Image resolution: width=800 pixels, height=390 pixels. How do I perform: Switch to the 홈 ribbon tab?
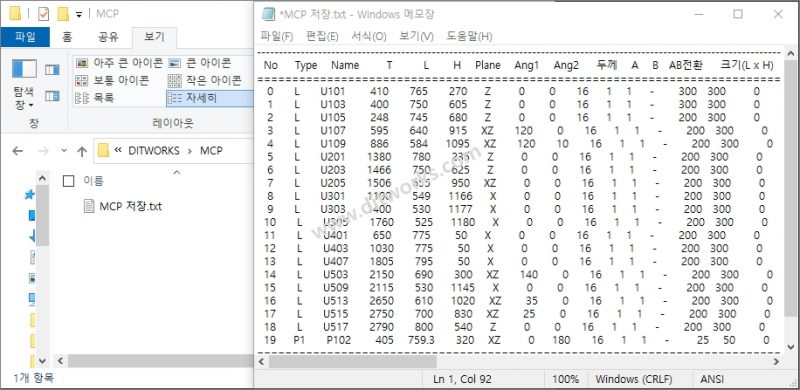coord(67,37)
